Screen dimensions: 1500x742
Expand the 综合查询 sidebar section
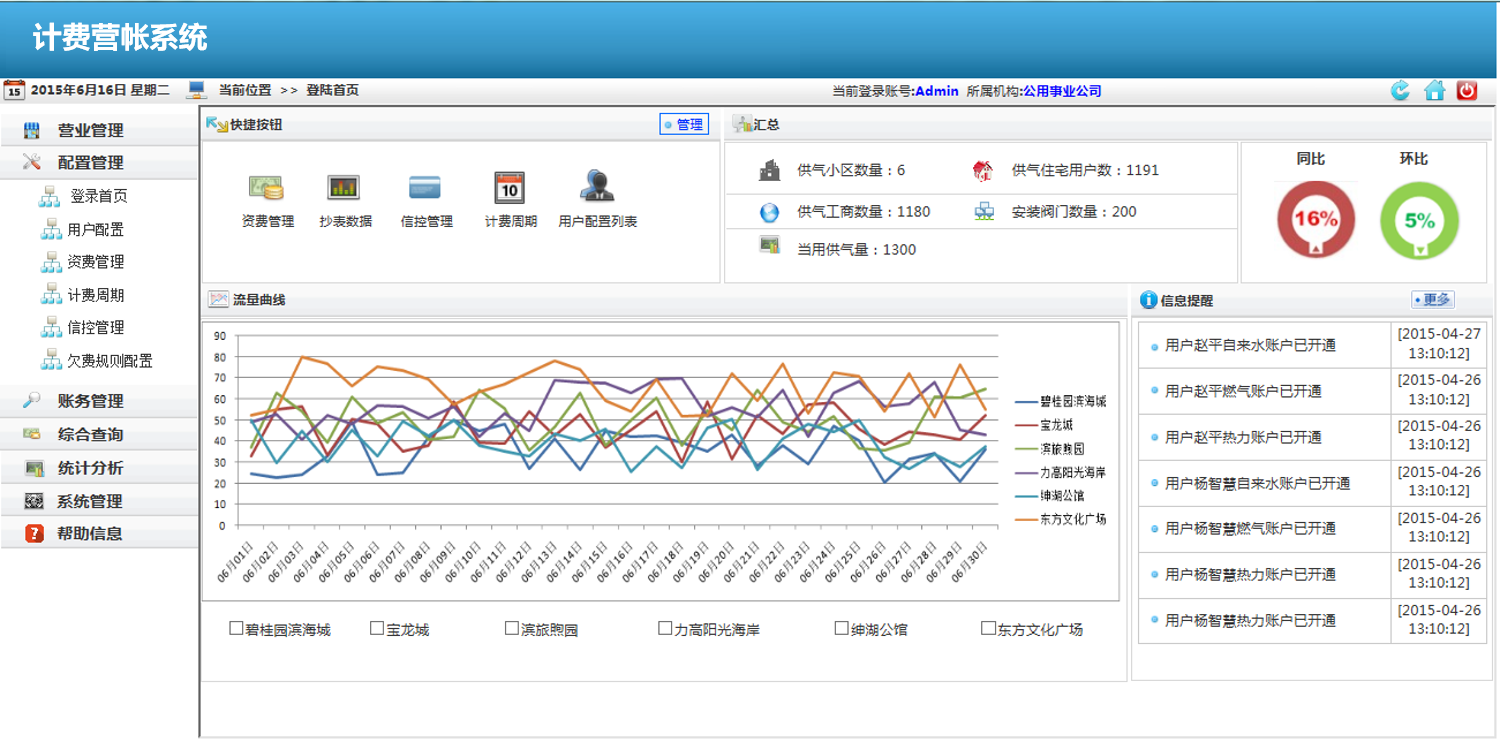pyautogui.click(x=99, y=434)
